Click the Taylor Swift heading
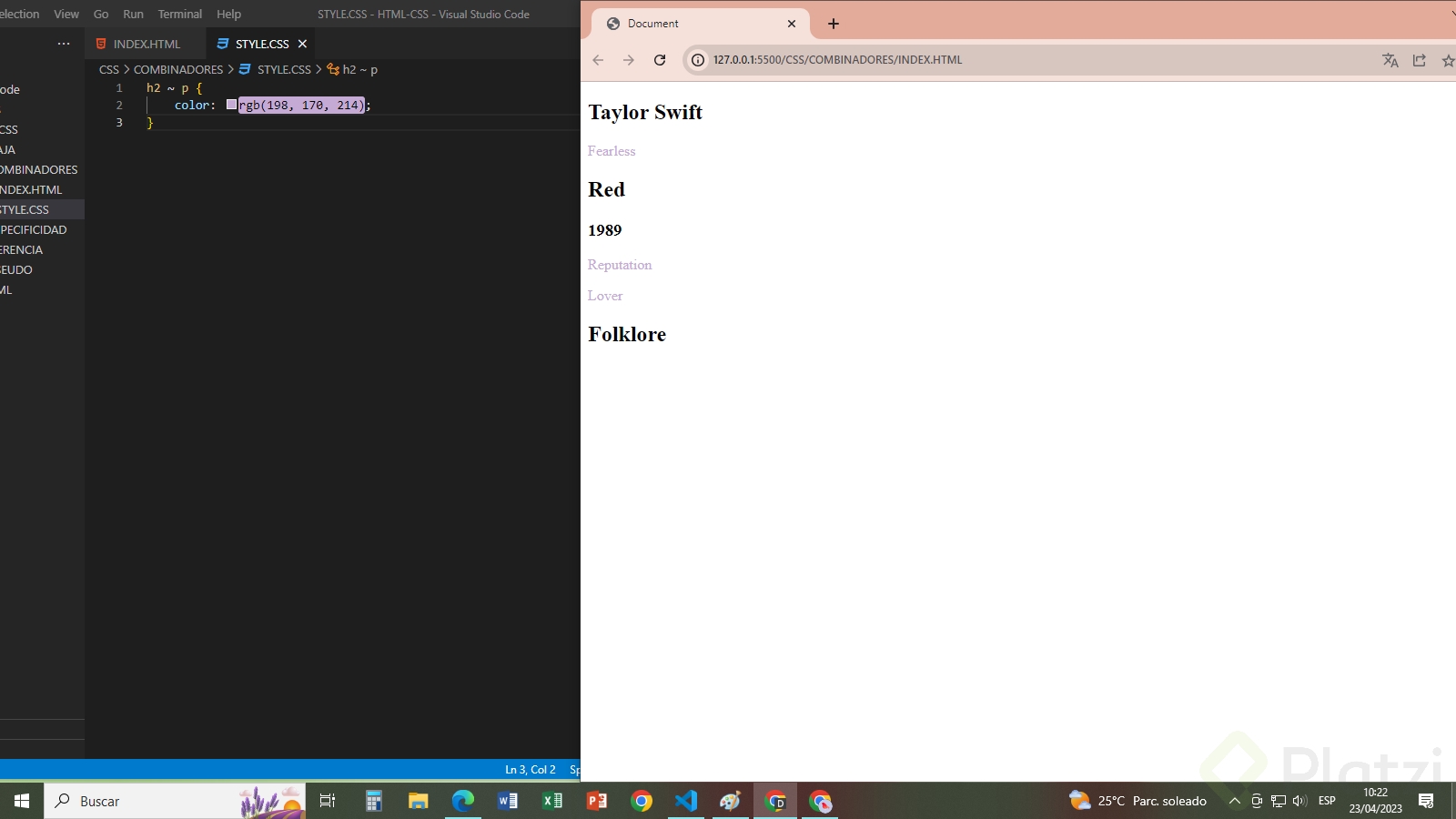Image resolution: width=1456 pixels, height=819 pixels. coord(645,112)
